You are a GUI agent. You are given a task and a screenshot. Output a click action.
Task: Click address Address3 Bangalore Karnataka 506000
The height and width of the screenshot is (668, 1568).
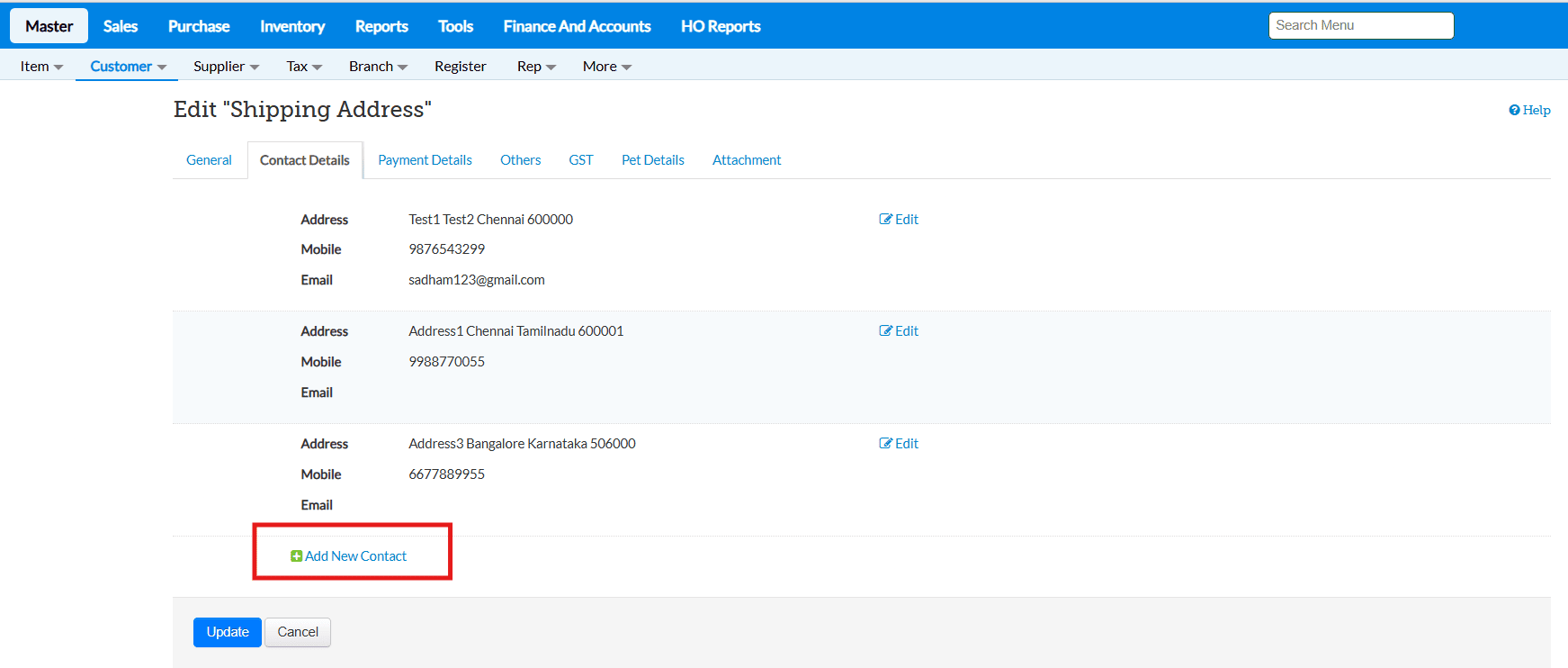click(523, 444)
